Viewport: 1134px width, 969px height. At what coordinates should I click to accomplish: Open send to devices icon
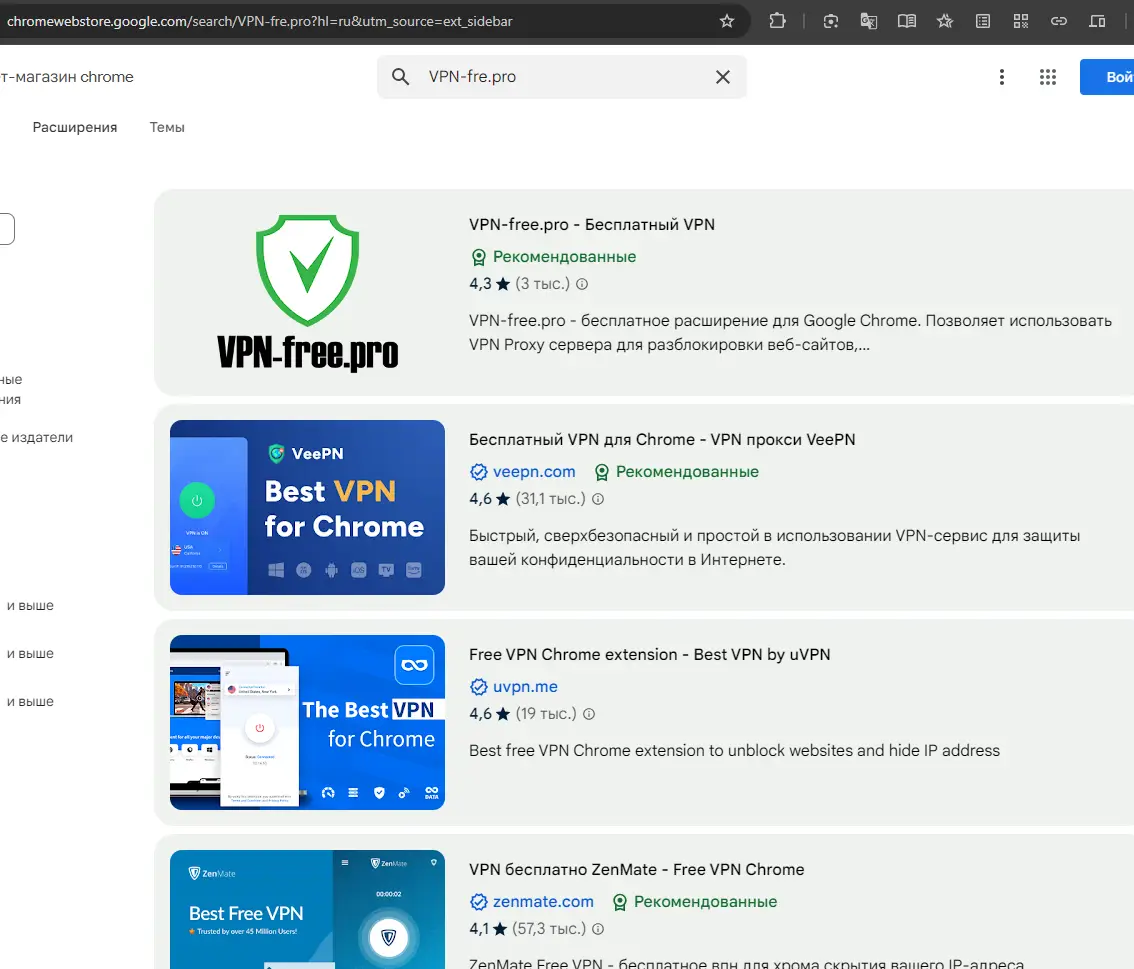pos(1097,21)
